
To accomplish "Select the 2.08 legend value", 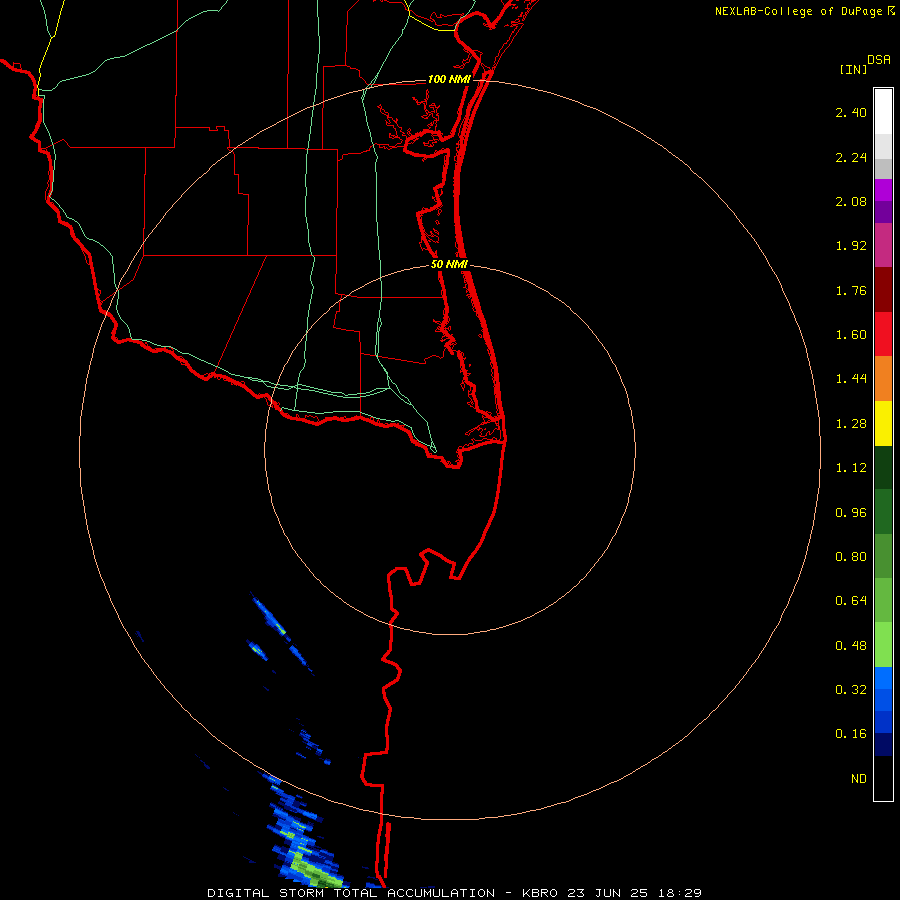I will [x=851, y=201].
